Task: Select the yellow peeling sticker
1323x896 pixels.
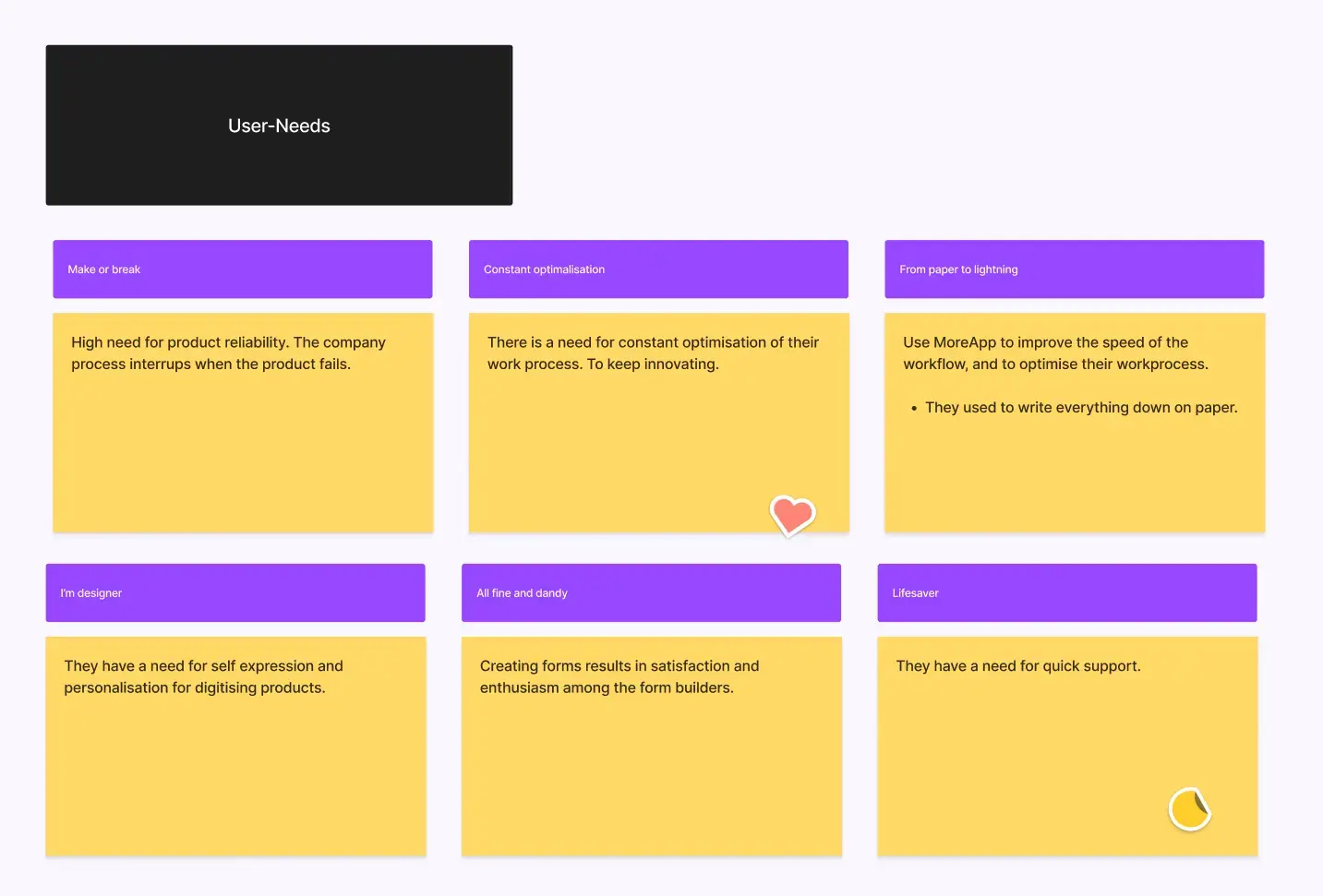Action: [x=1189, y=807]
